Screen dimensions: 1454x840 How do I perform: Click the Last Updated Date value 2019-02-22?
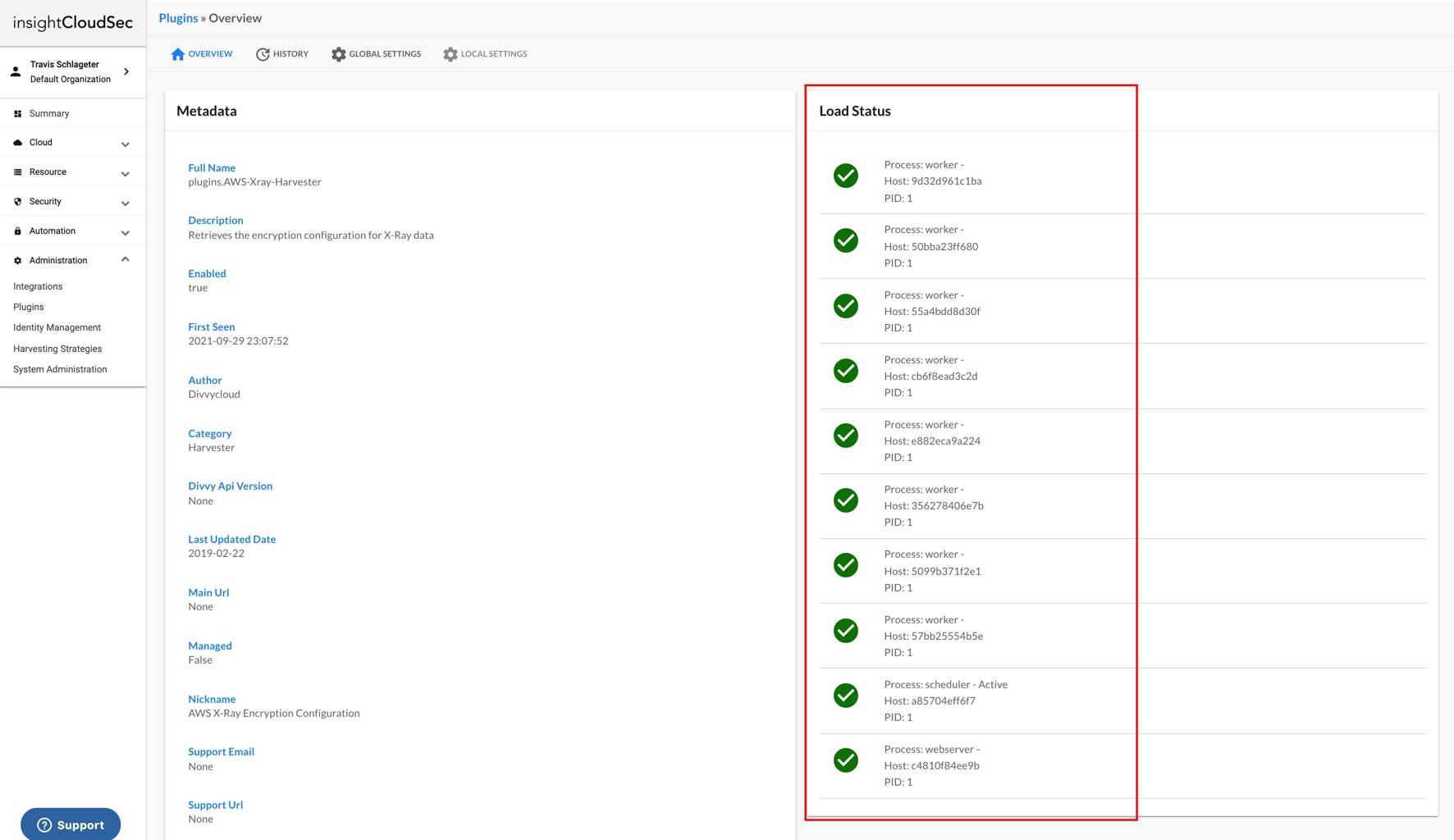[x=217, y=554]
